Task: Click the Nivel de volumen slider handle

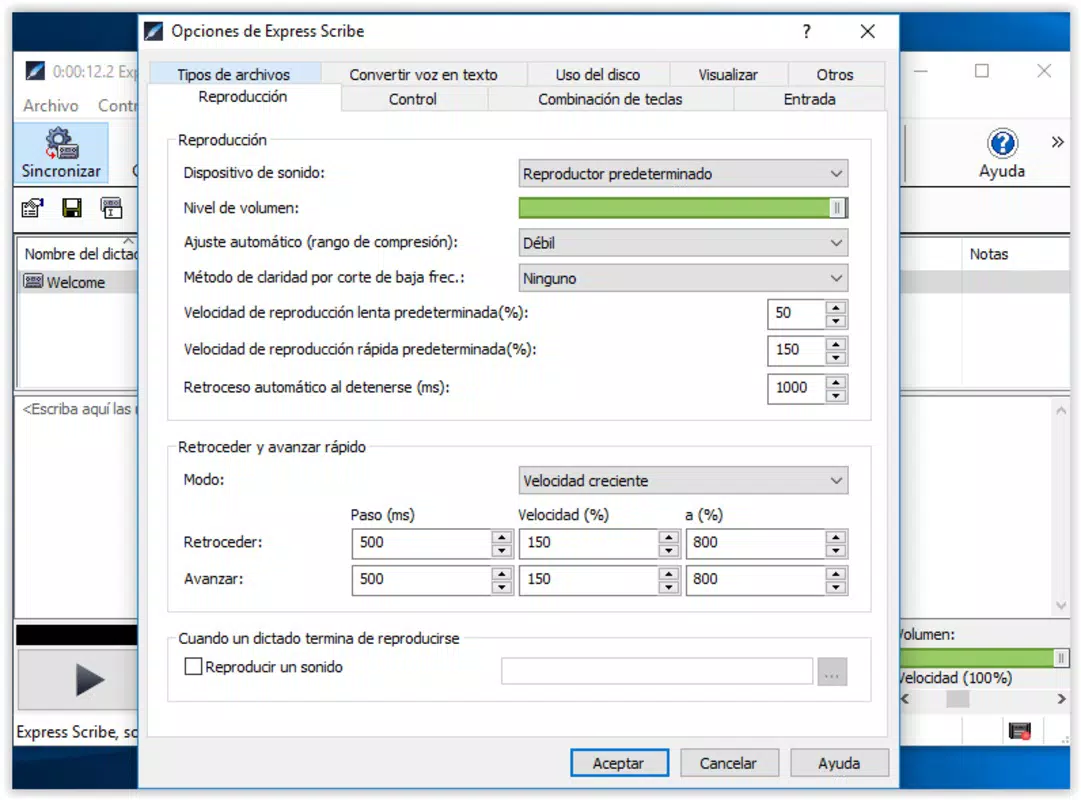Action: coord(838,208)
